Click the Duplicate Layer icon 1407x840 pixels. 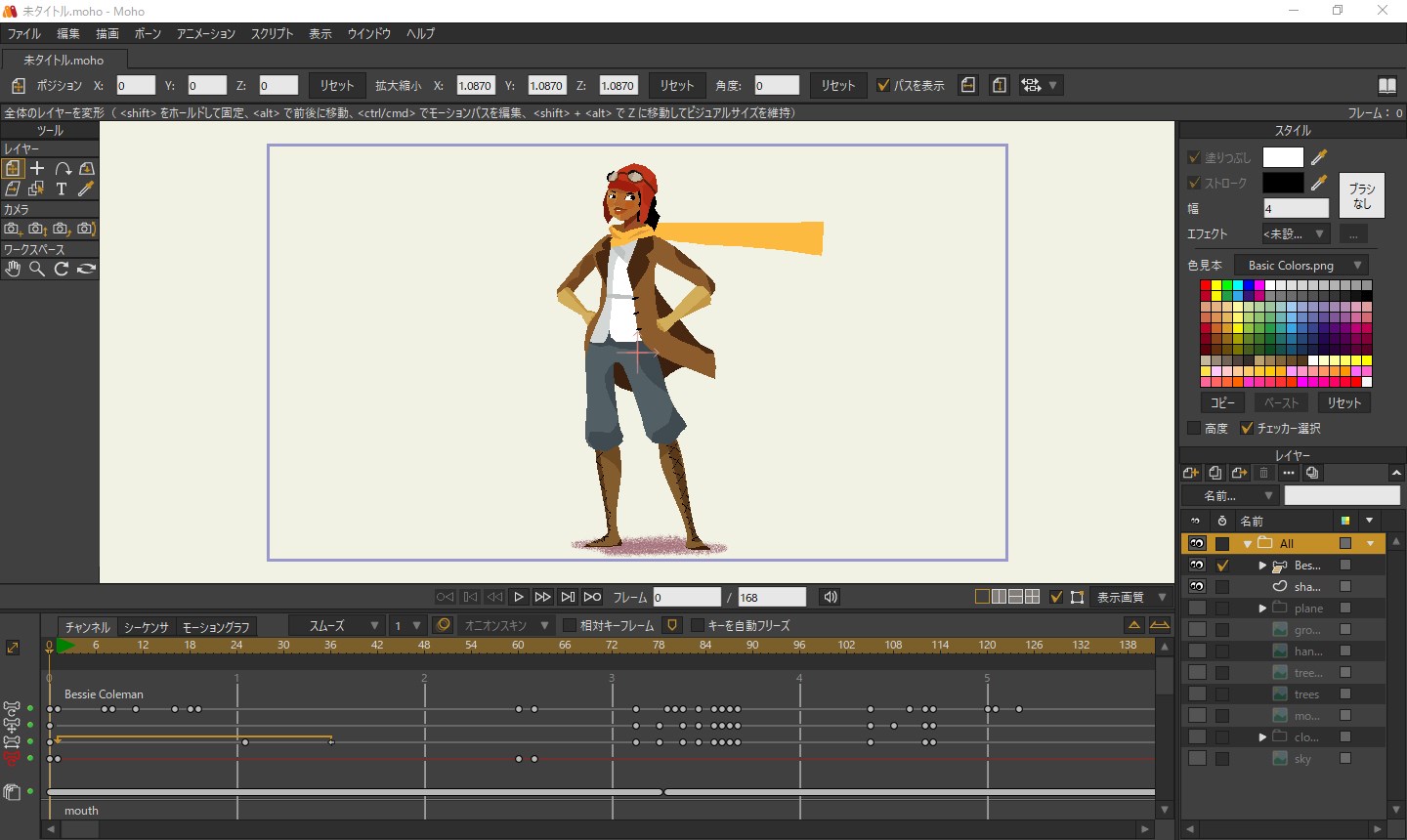pos(1215,473)
